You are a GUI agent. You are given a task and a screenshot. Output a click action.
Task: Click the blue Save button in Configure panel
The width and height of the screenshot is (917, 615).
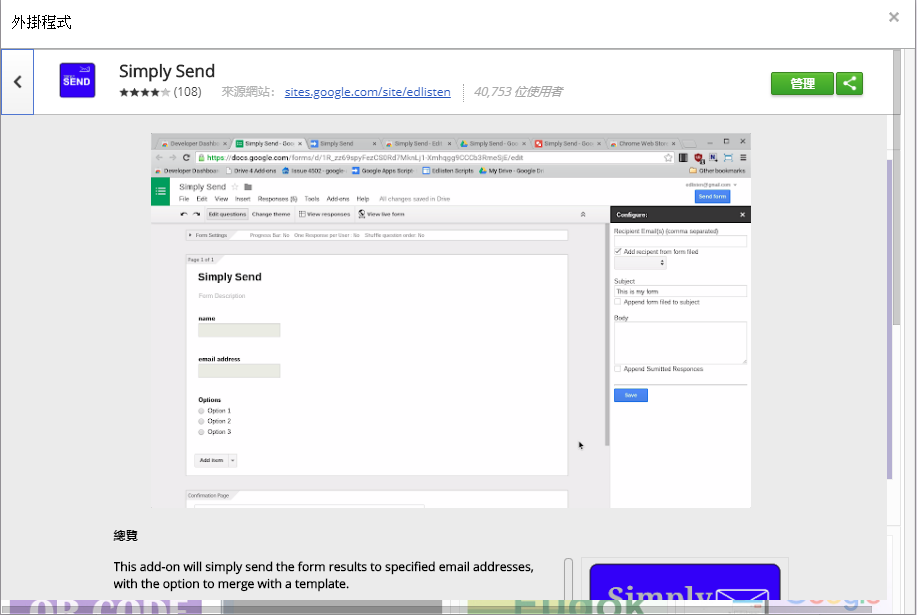630,395
